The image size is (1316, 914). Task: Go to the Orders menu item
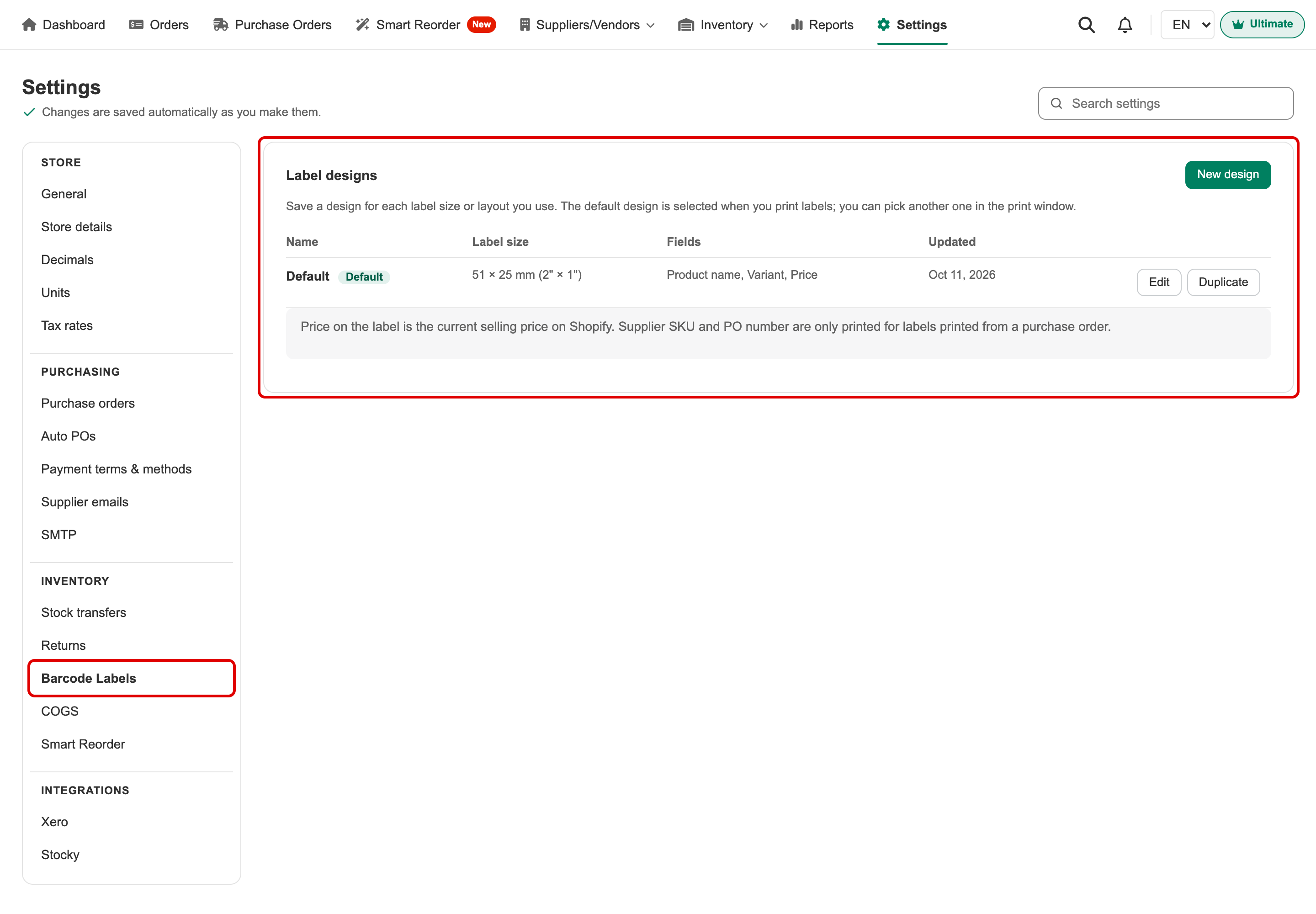[x=159, y=25]
